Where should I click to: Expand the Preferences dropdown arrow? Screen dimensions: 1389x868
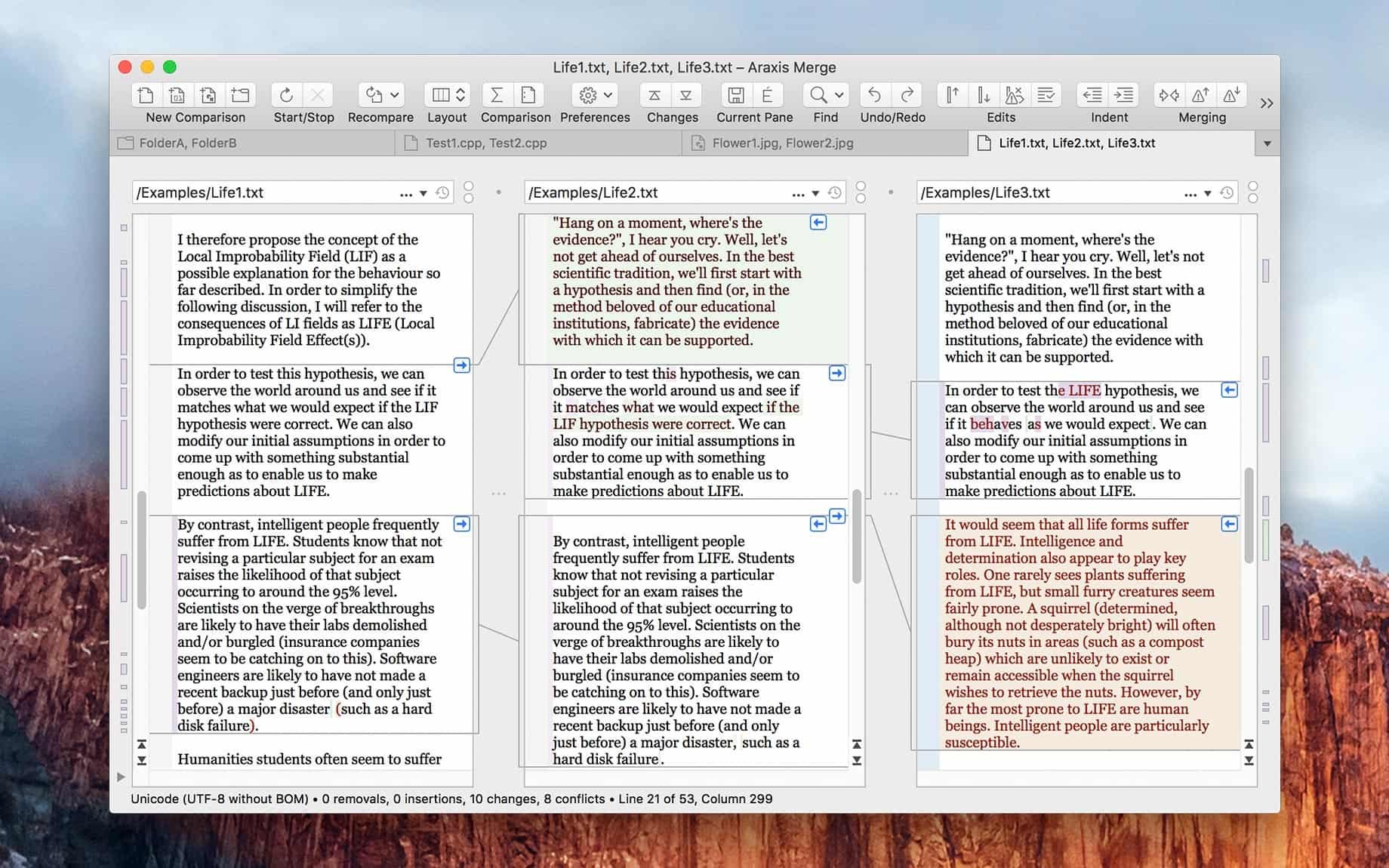pyautogui.click(x=608, y=96)
